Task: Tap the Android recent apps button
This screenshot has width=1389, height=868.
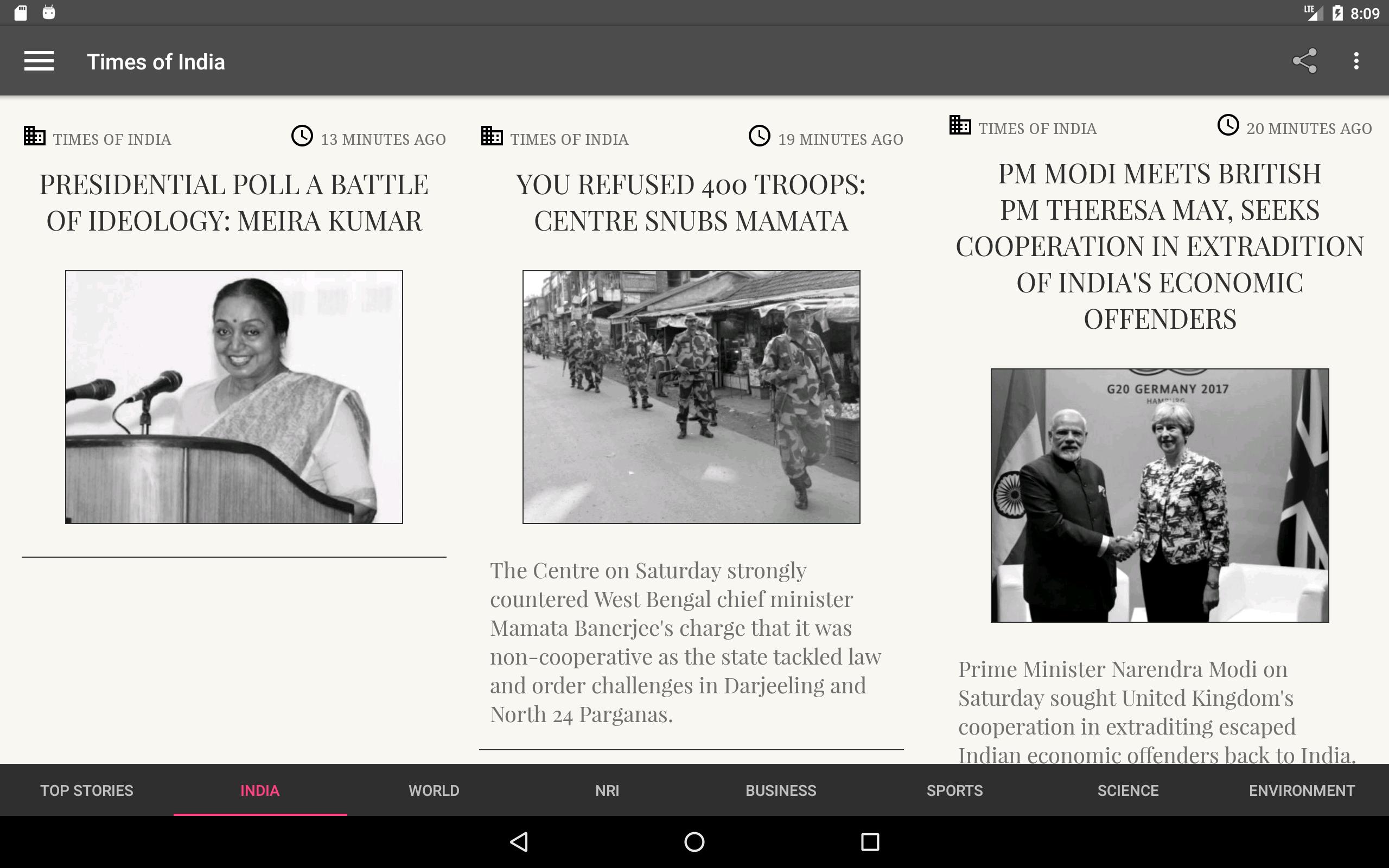Action: [870, 841]
